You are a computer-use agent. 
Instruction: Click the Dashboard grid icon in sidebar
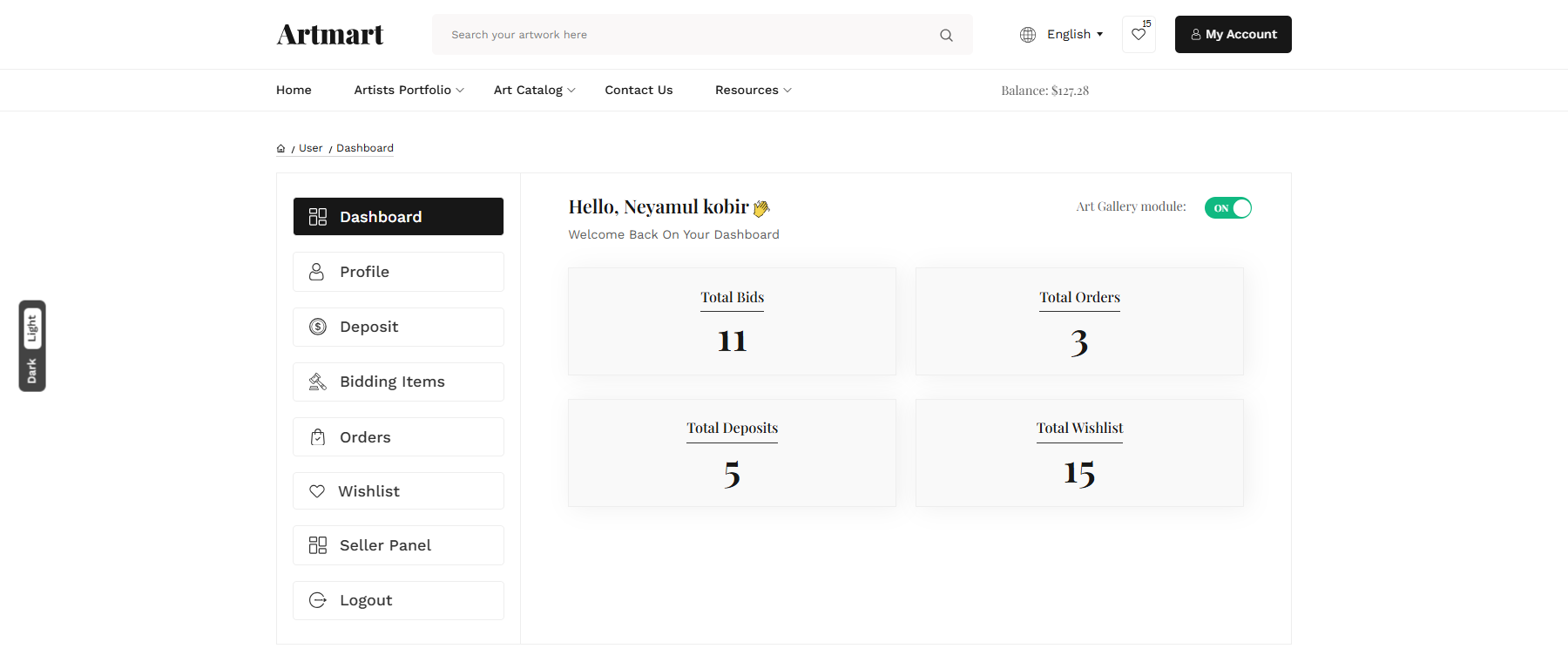coord(318,217)
